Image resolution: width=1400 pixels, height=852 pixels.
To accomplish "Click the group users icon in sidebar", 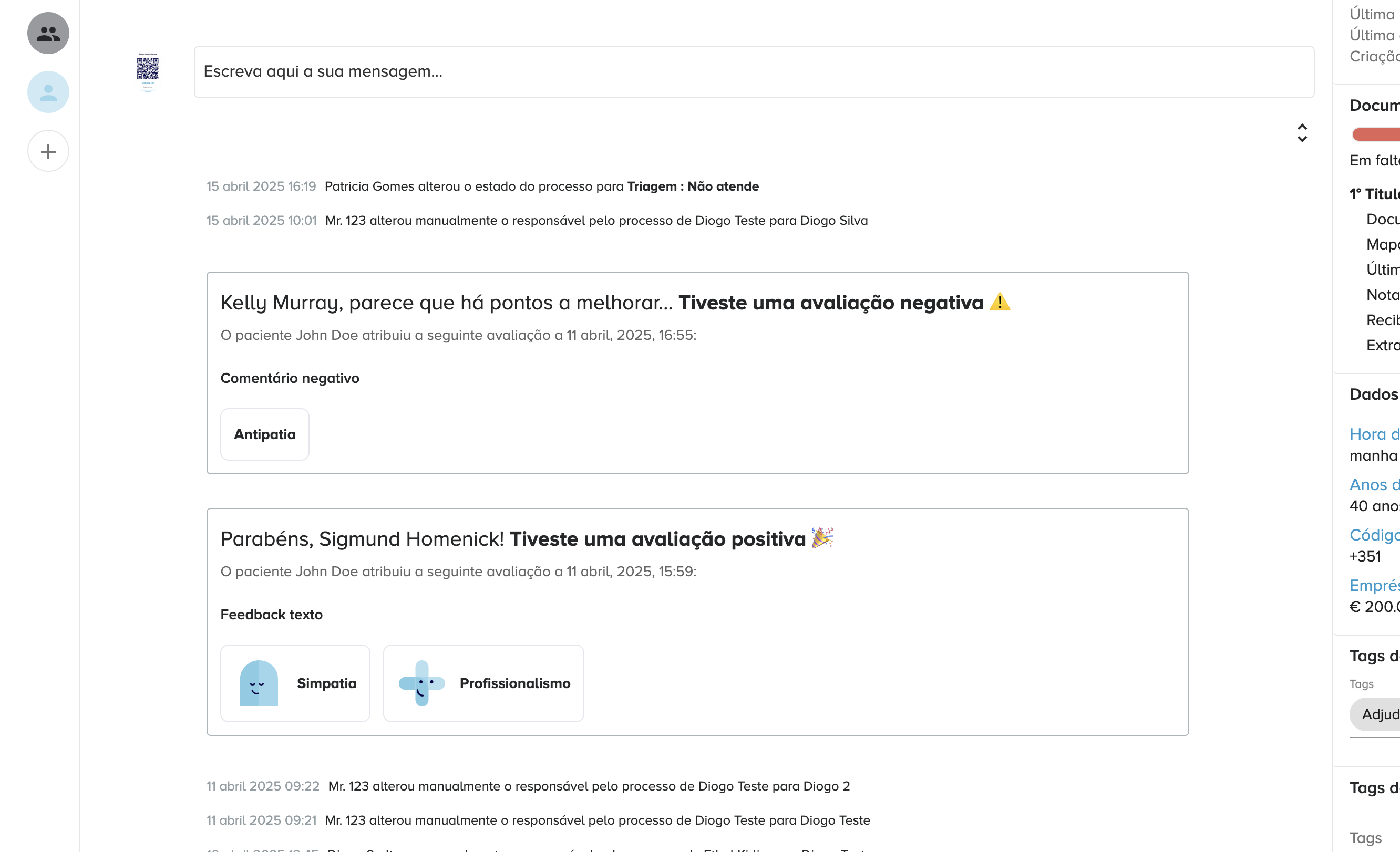I will coord(48,34).
